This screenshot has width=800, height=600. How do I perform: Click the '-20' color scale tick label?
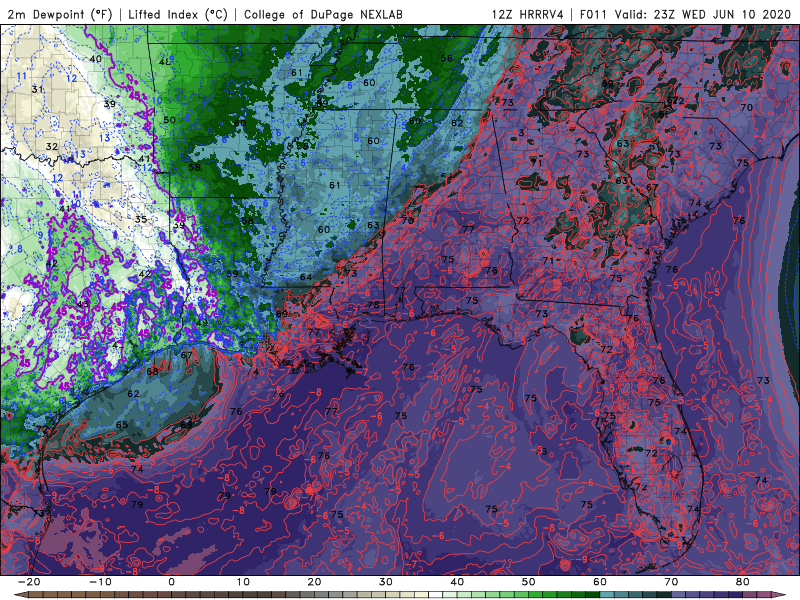[x=29, y=582]
